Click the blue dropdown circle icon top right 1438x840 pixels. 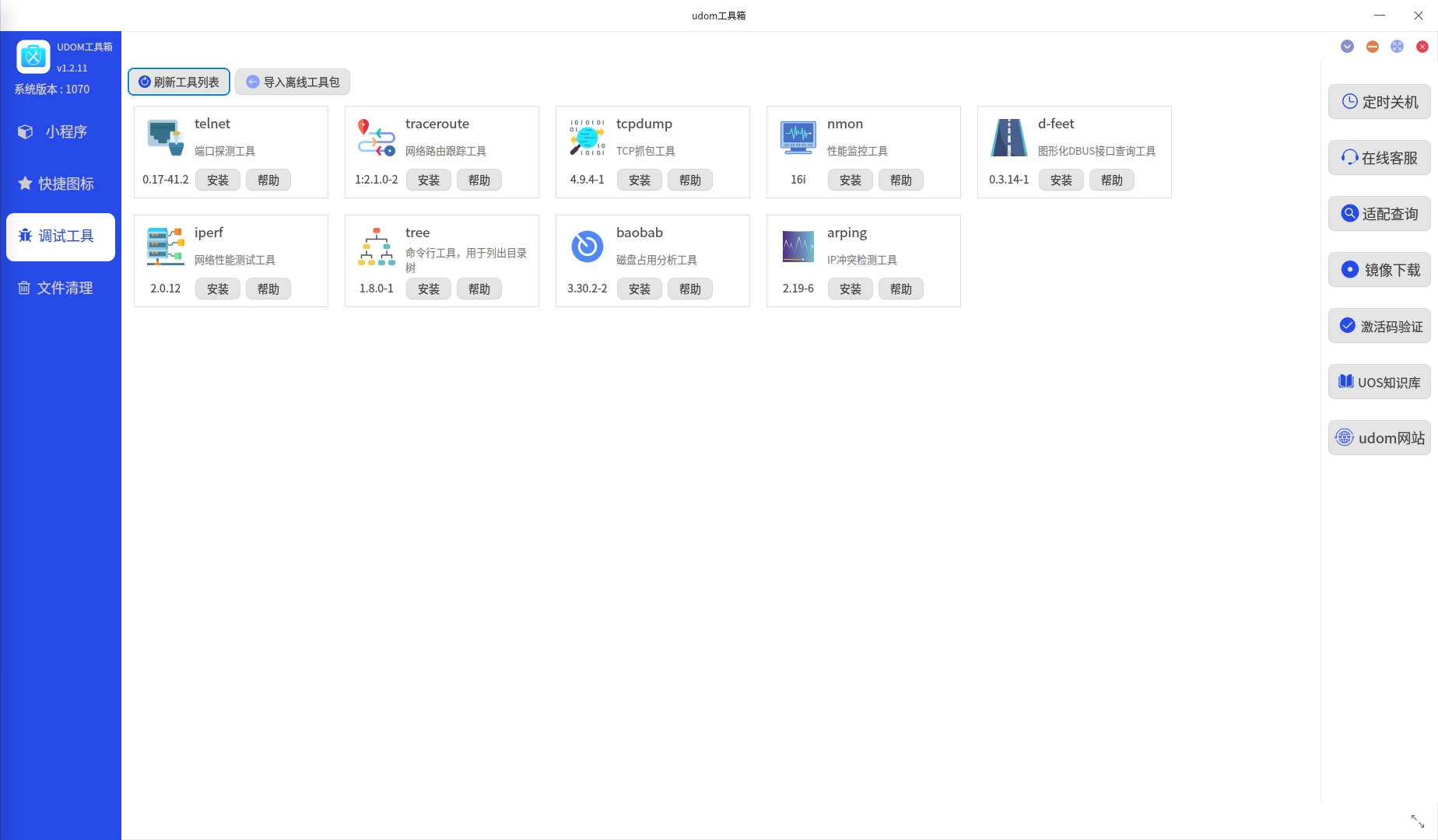(x=1348, y=47)
